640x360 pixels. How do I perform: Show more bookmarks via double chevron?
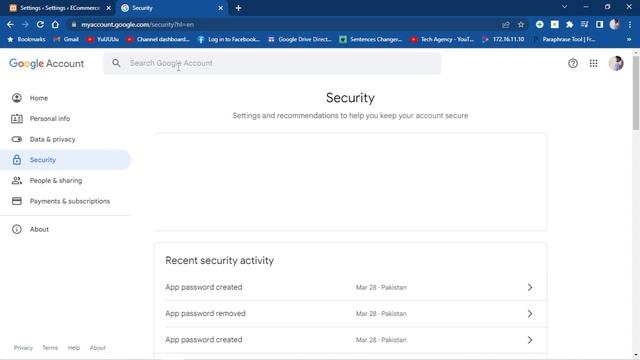629,39
